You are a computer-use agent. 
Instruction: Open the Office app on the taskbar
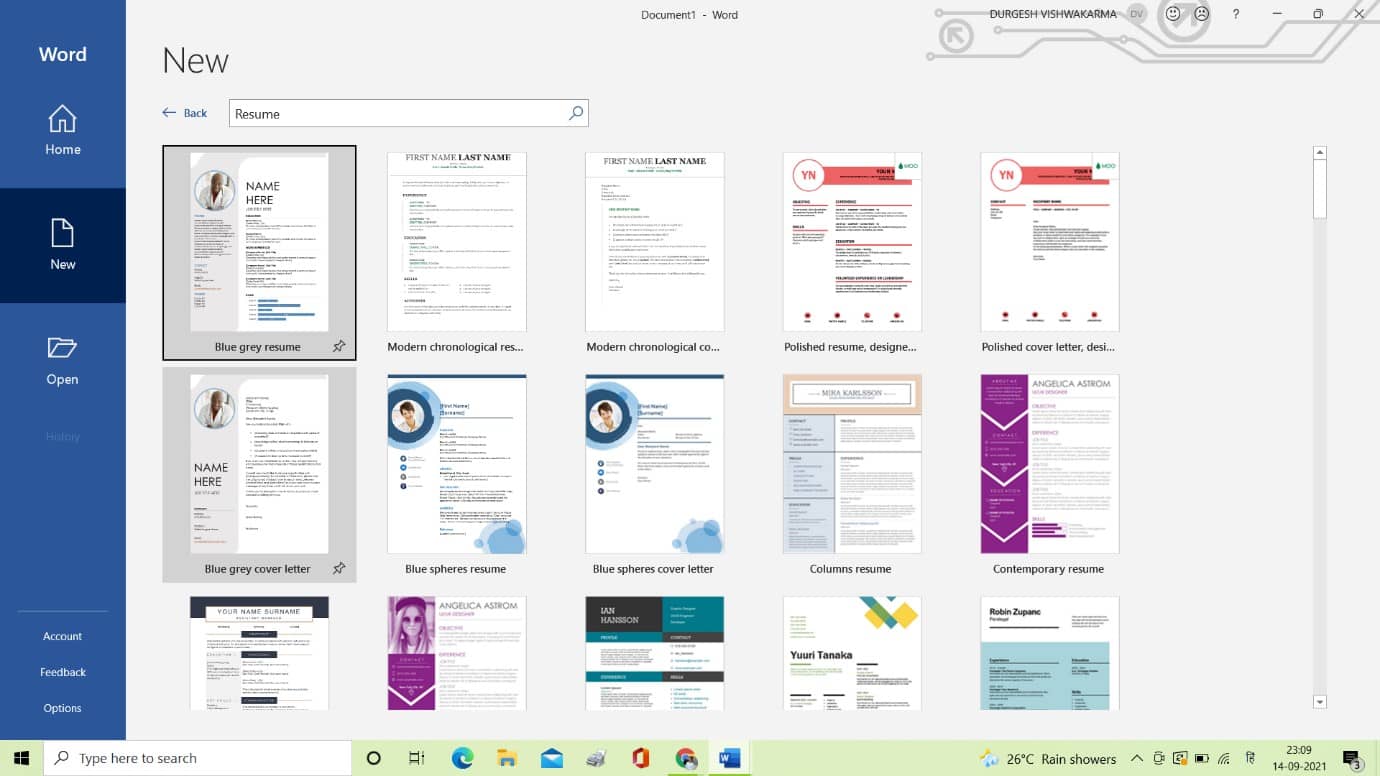coord(641,758)
